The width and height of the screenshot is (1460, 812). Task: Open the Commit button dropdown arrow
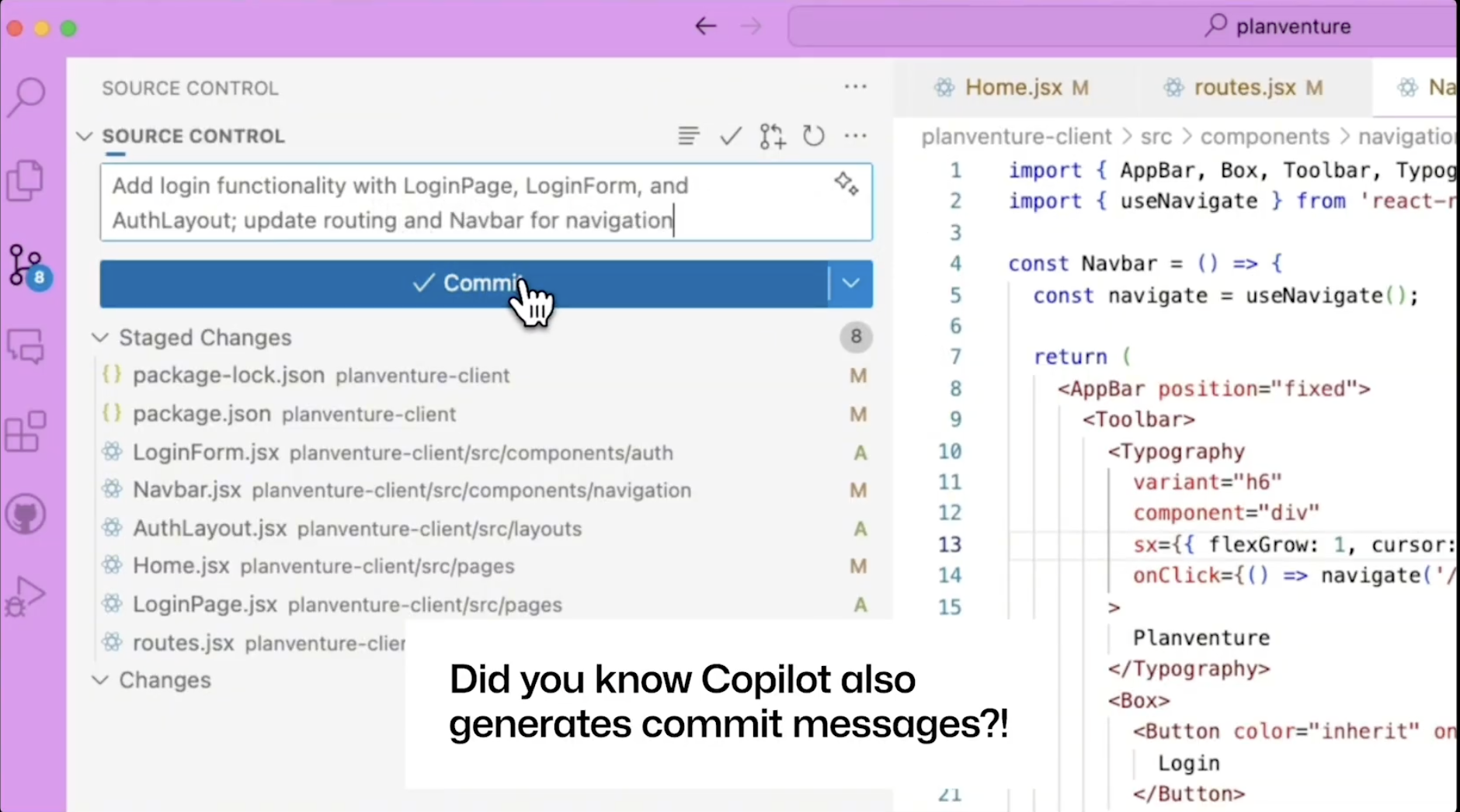(850, 283)
